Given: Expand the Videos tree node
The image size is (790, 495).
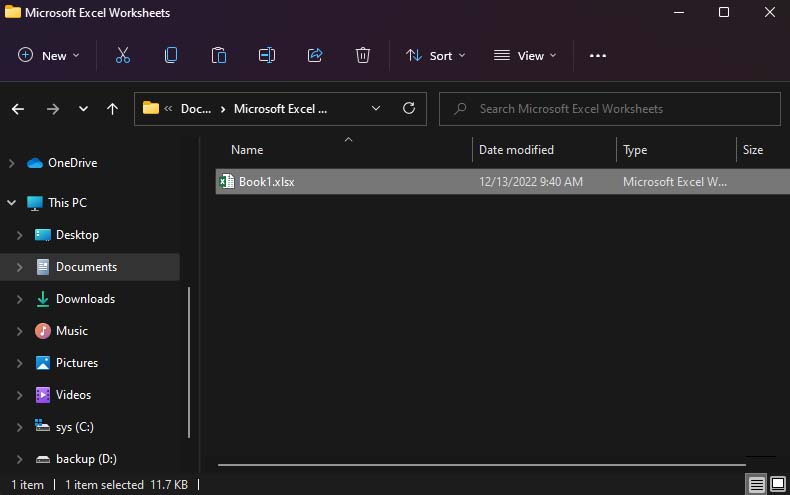Looking at the screenshot, I should 19,395.
